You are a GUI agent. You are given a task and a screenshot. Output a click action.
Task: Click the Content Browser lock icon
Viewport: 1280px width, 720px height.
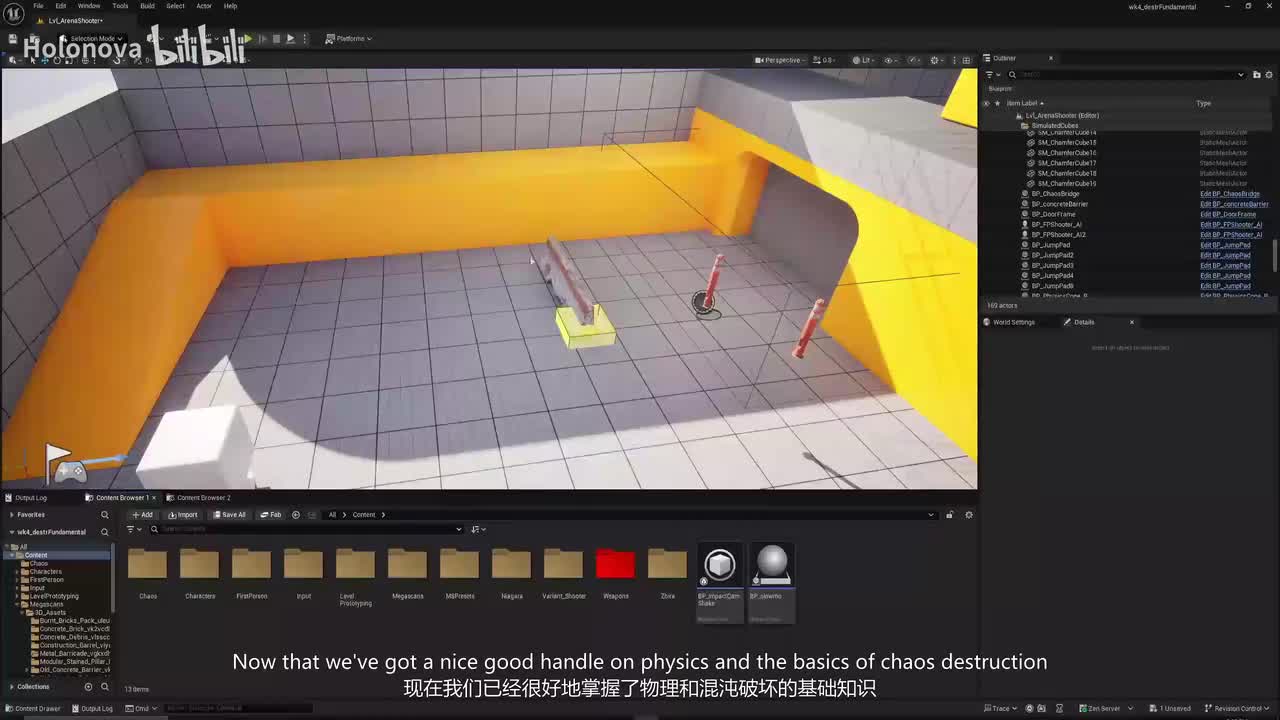pyautogui.click(x=950, y=515)
